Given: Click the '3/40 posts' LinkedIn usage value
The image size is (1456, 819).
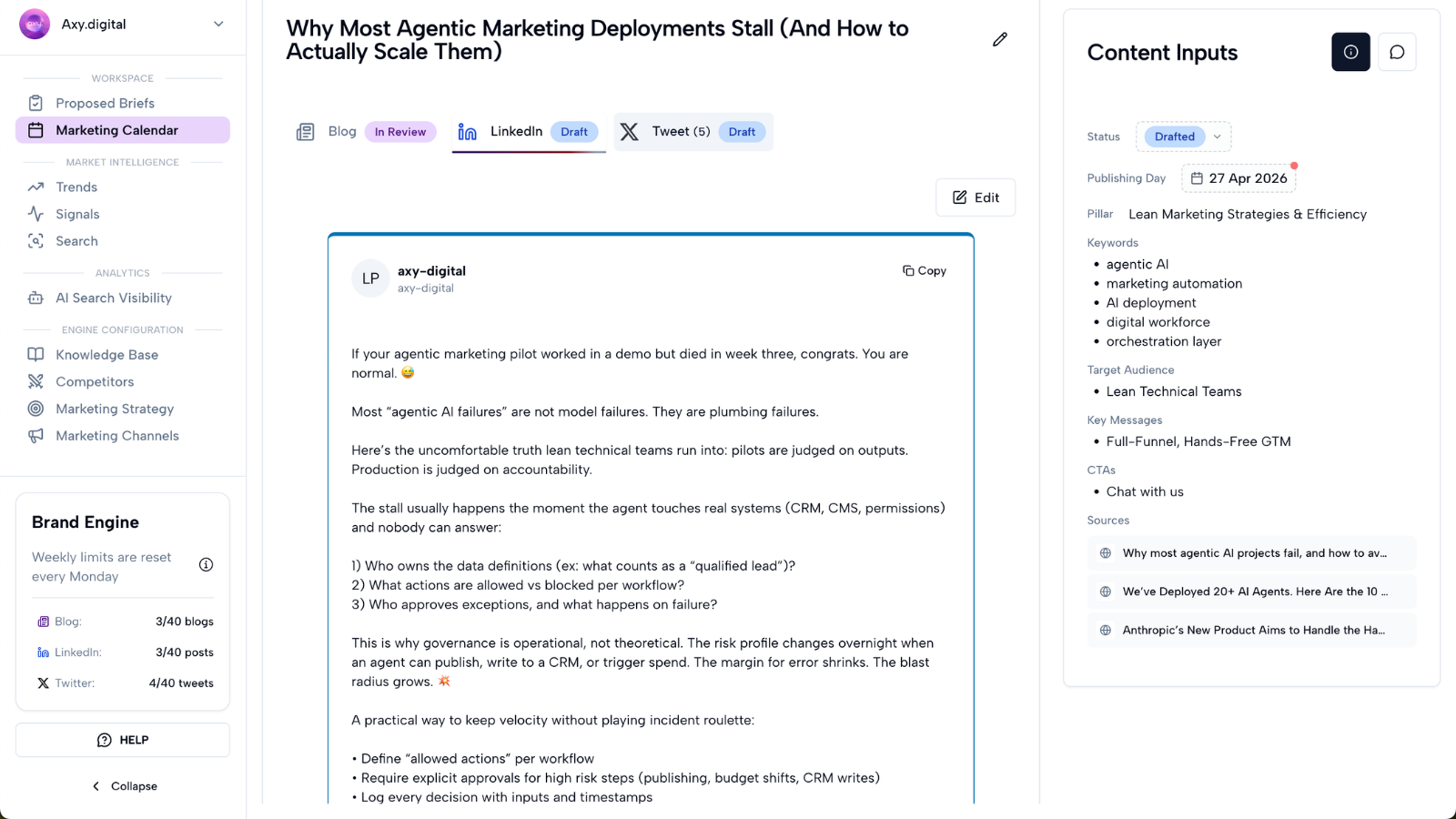Looking at the screenshot, I should click(185, 652).
